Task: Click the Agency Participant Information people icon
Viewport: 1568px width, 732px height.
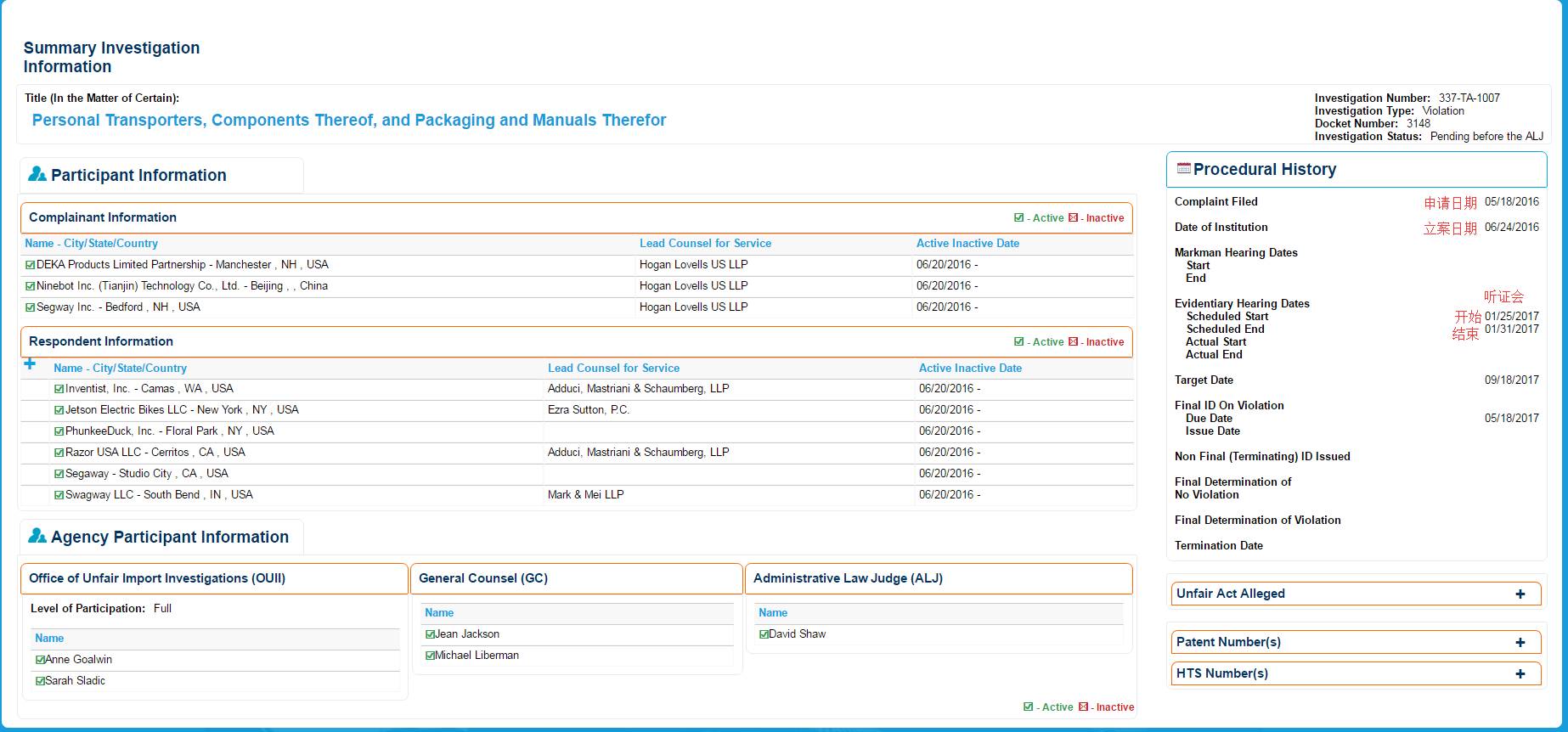Action: click(37, 536)
